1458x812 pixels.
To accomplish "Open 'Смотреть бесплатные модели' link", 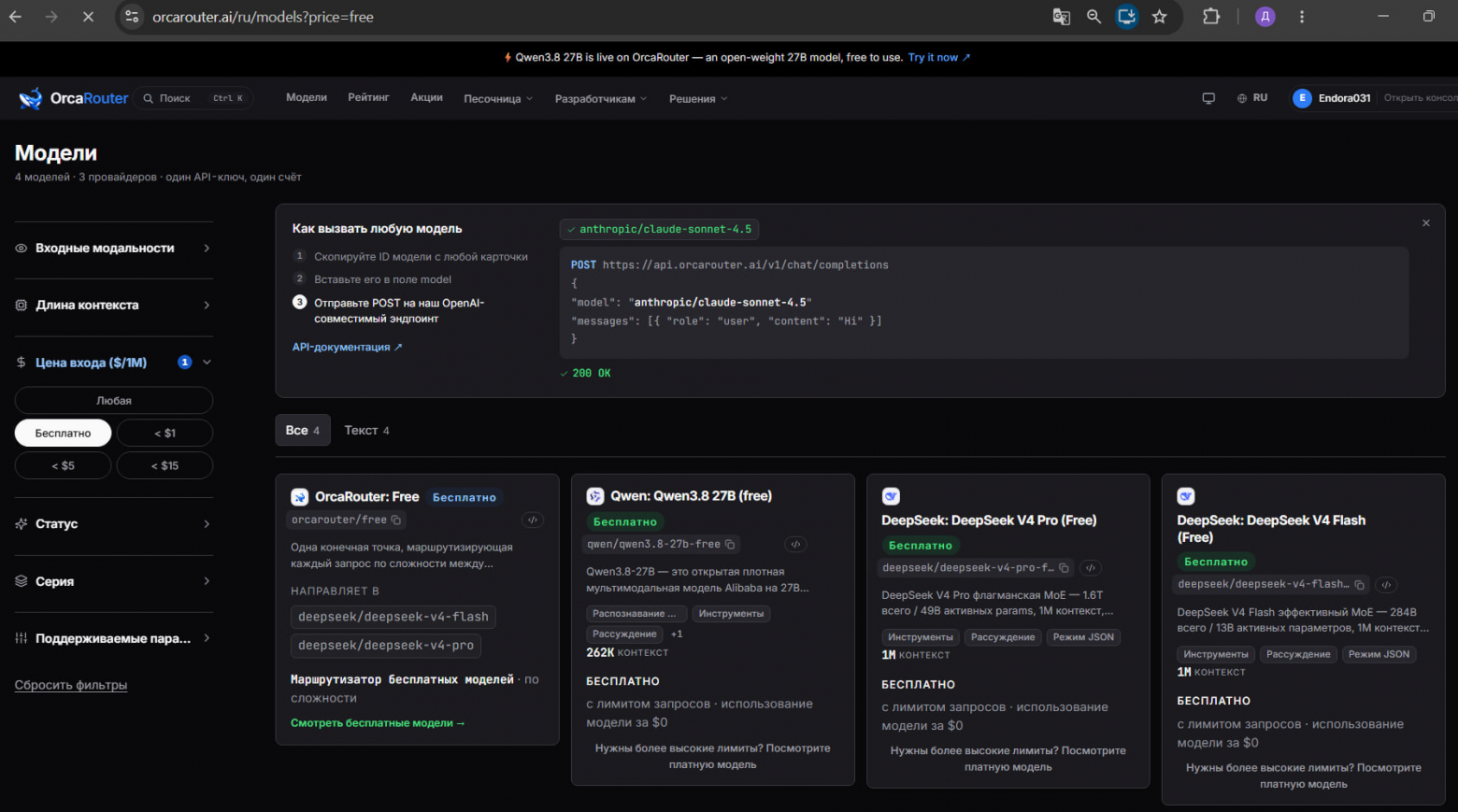I will tap(378, 723).
